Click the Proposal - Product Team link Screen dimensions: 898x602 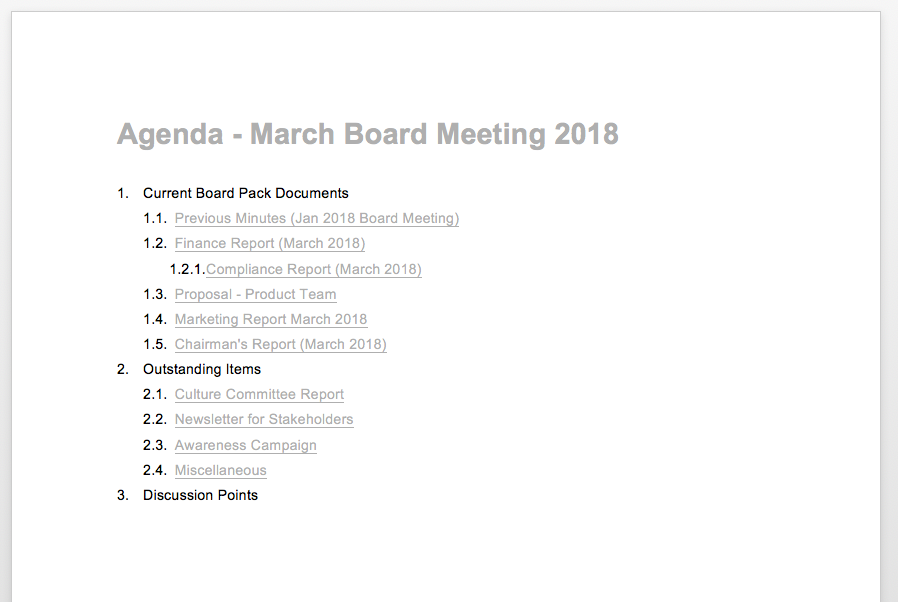click(x=255, y=294)
